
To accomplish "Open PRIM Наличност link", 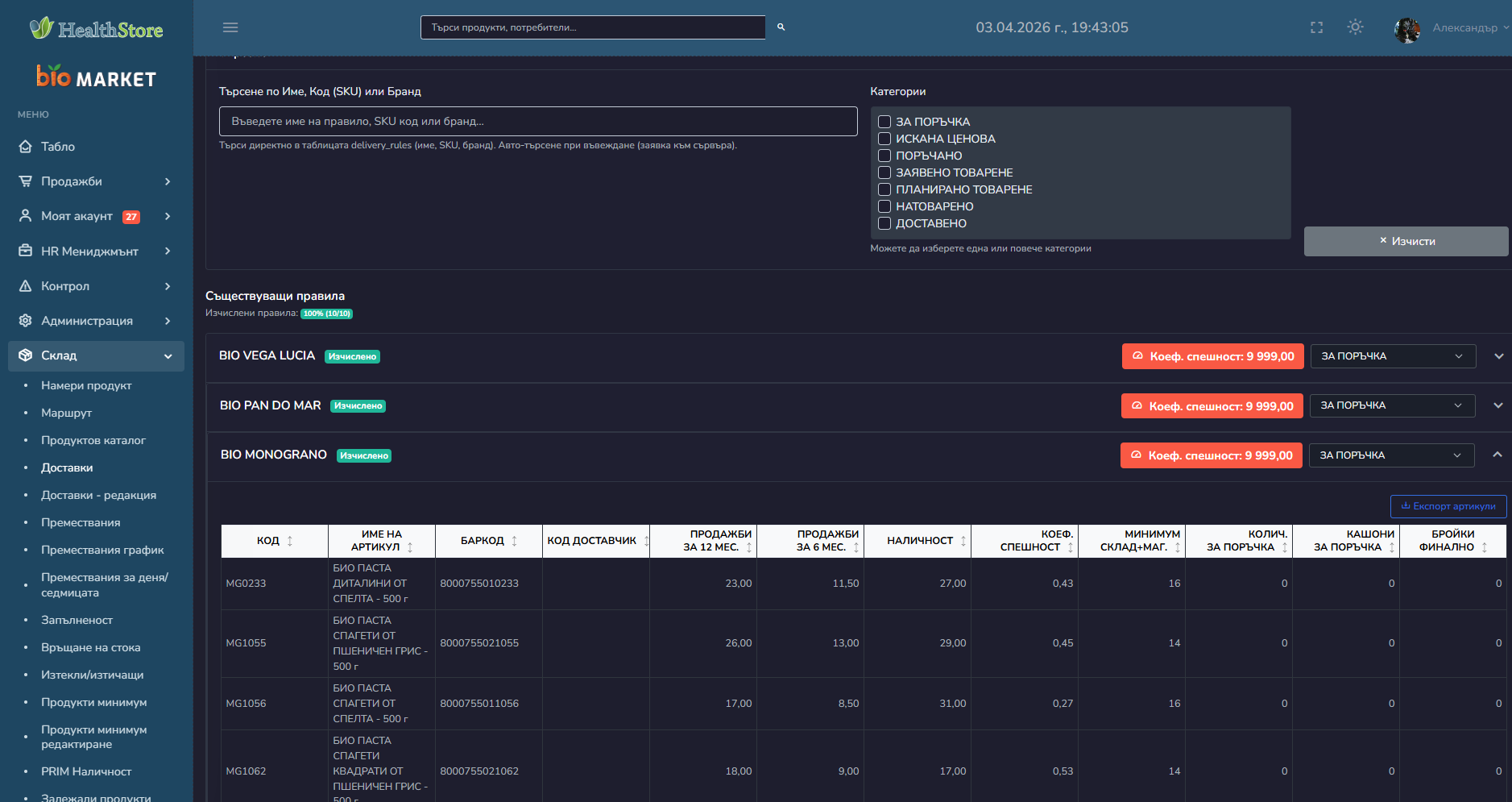I will 86,771.
